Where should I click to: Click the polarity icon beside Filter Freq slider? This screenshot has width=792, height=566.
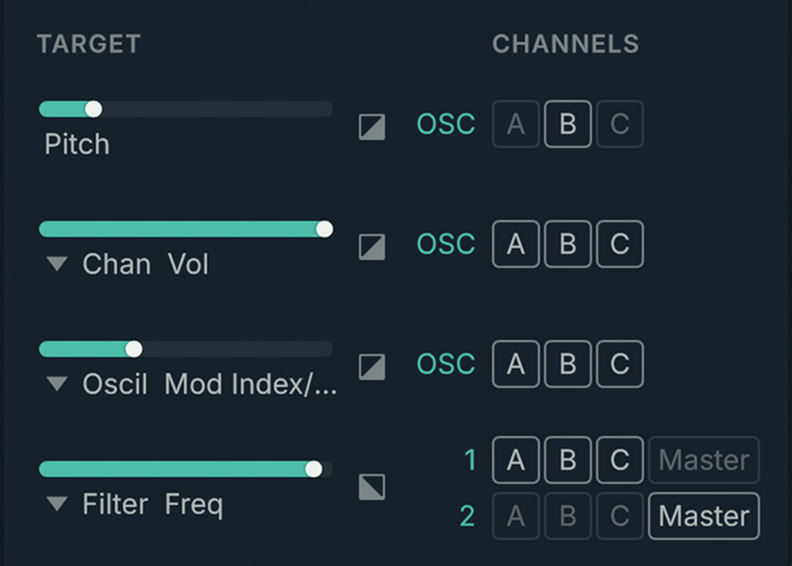[372, 487]
